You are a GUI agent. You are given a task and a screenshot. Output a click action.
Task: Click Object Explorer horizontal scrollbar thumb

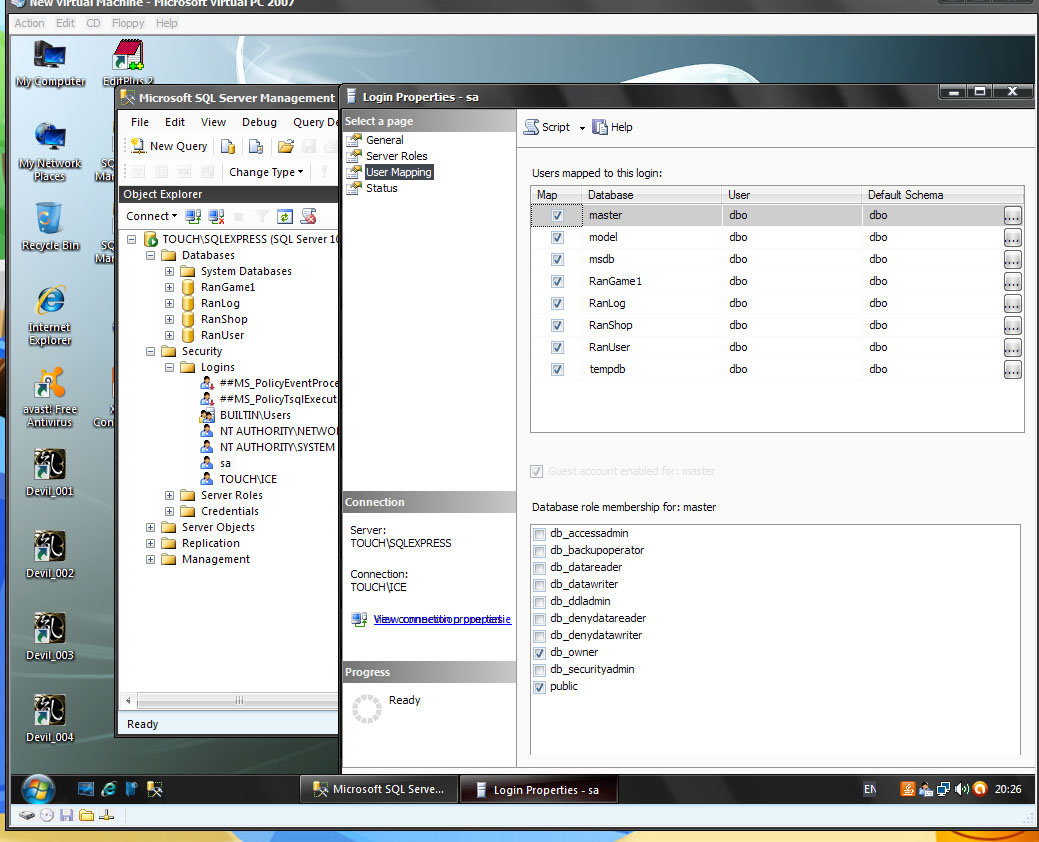(x=239, y=700)
